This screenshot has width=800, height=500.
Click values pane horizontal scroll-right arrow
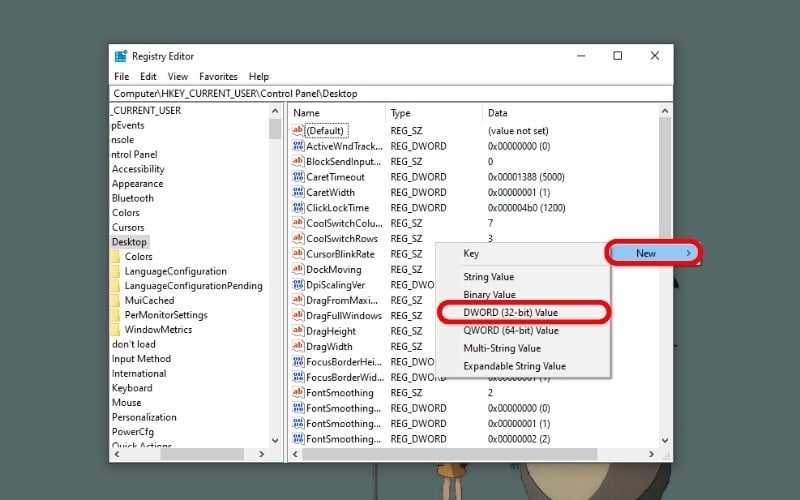click(652, 454)
